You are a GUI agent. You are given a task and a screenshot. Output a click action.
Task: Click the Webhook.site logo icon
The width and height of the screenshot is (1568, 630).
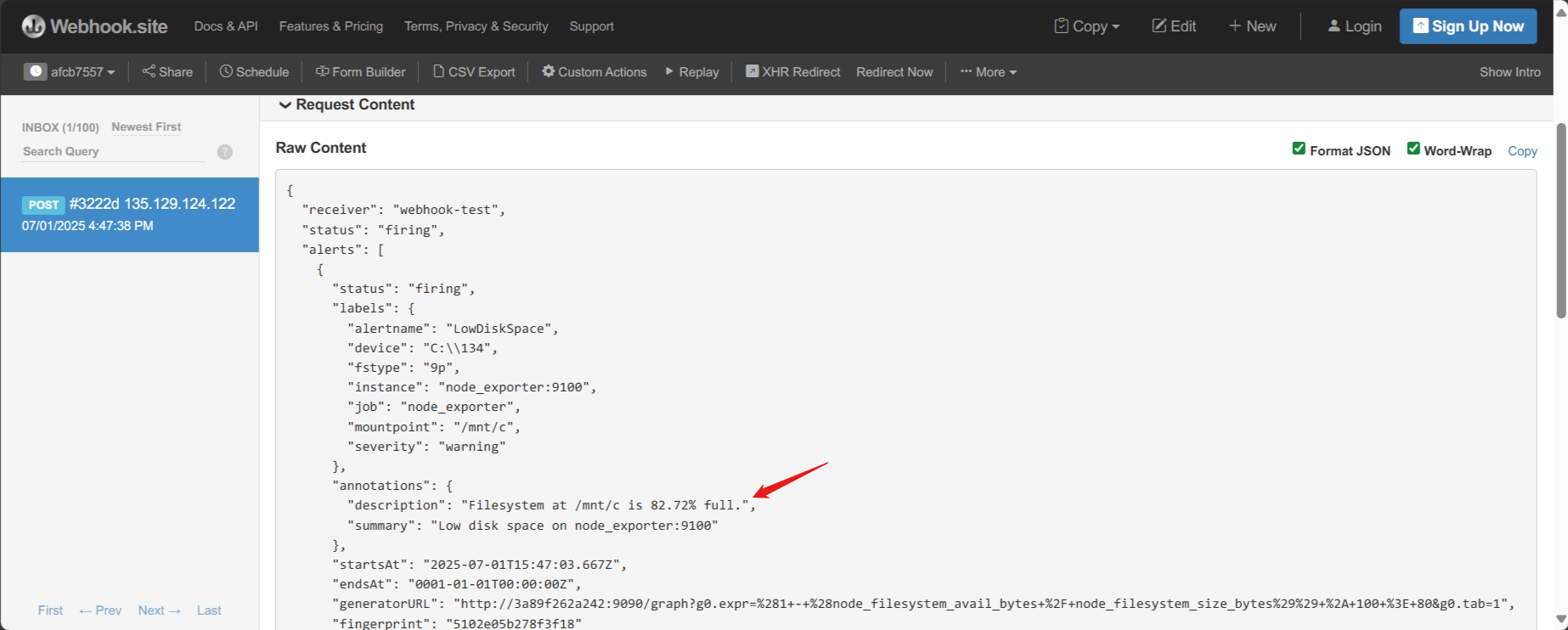coord(34,26)
